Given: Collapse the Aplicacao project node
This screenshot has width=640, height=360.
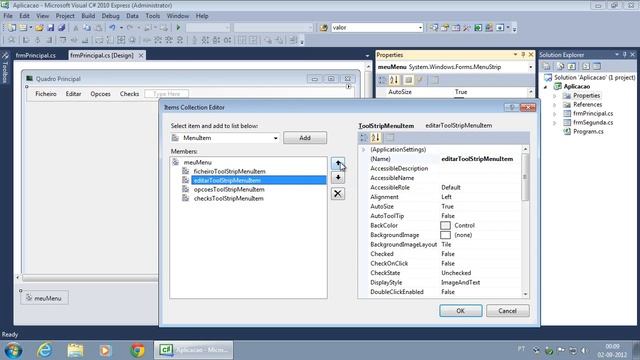Looking at the screenshot, I should click(x=546, y=87).
